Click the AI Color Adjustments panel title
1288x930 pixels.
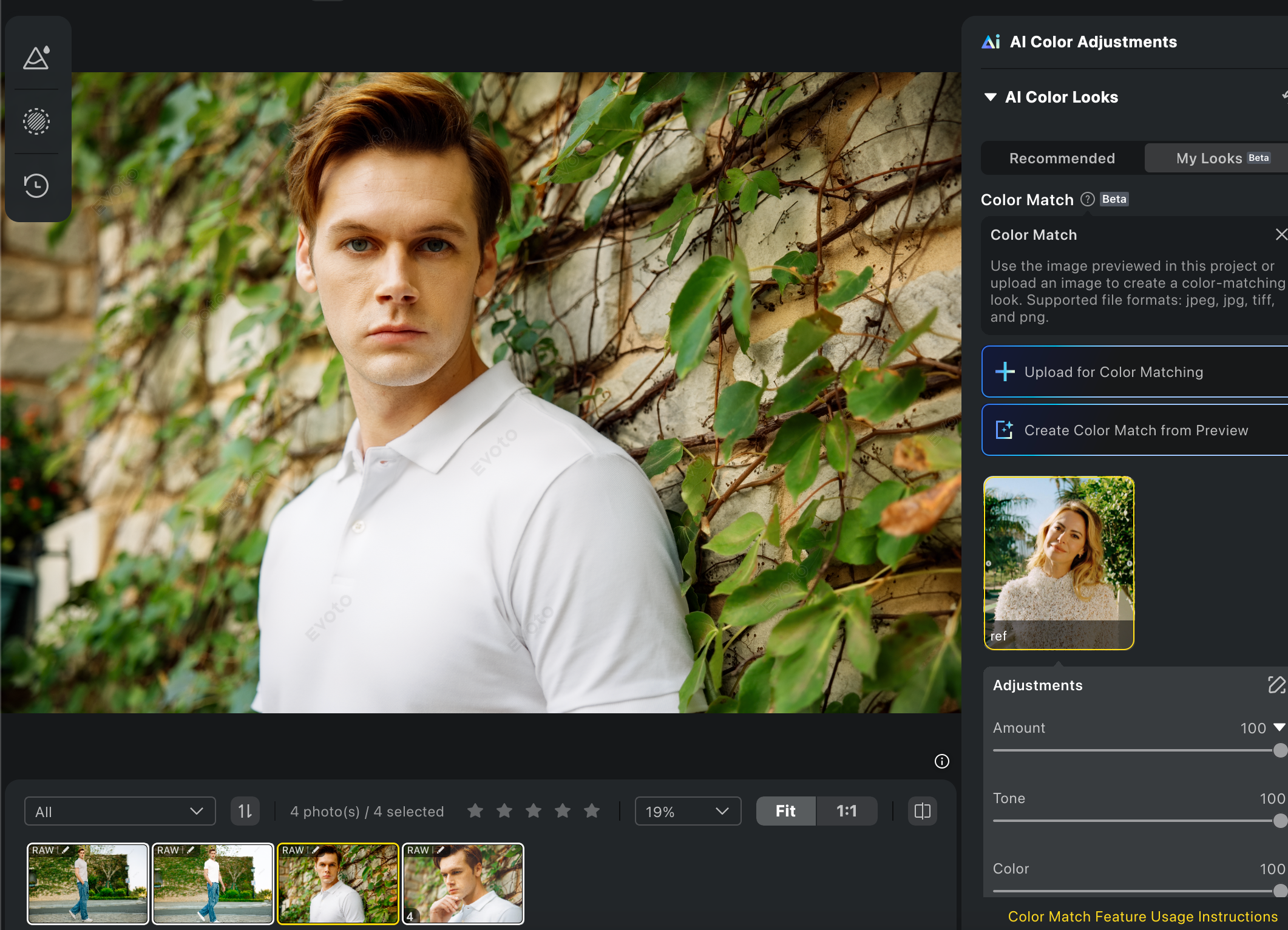1093,42
